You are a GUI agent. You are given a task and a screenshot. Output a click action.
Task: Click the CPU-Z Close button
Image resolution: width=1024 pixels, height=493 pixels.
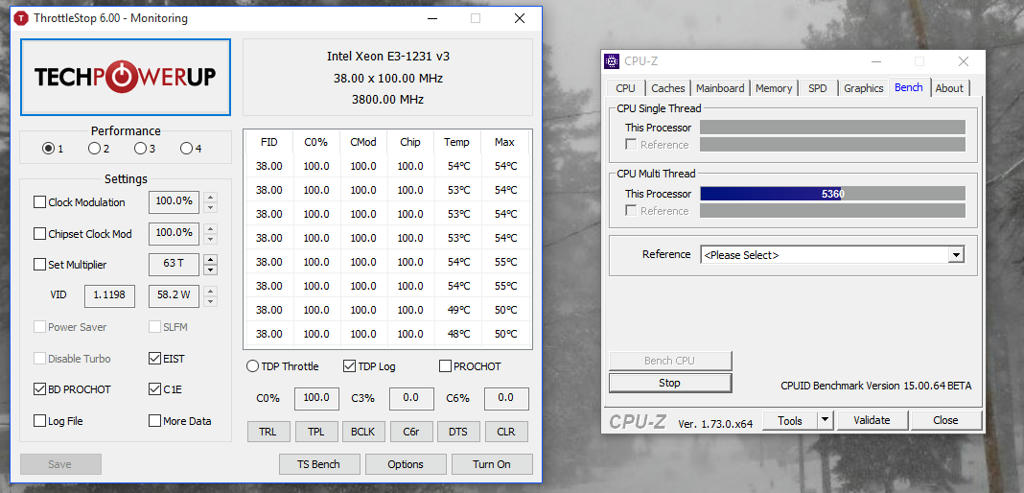(x=946, y=420)
